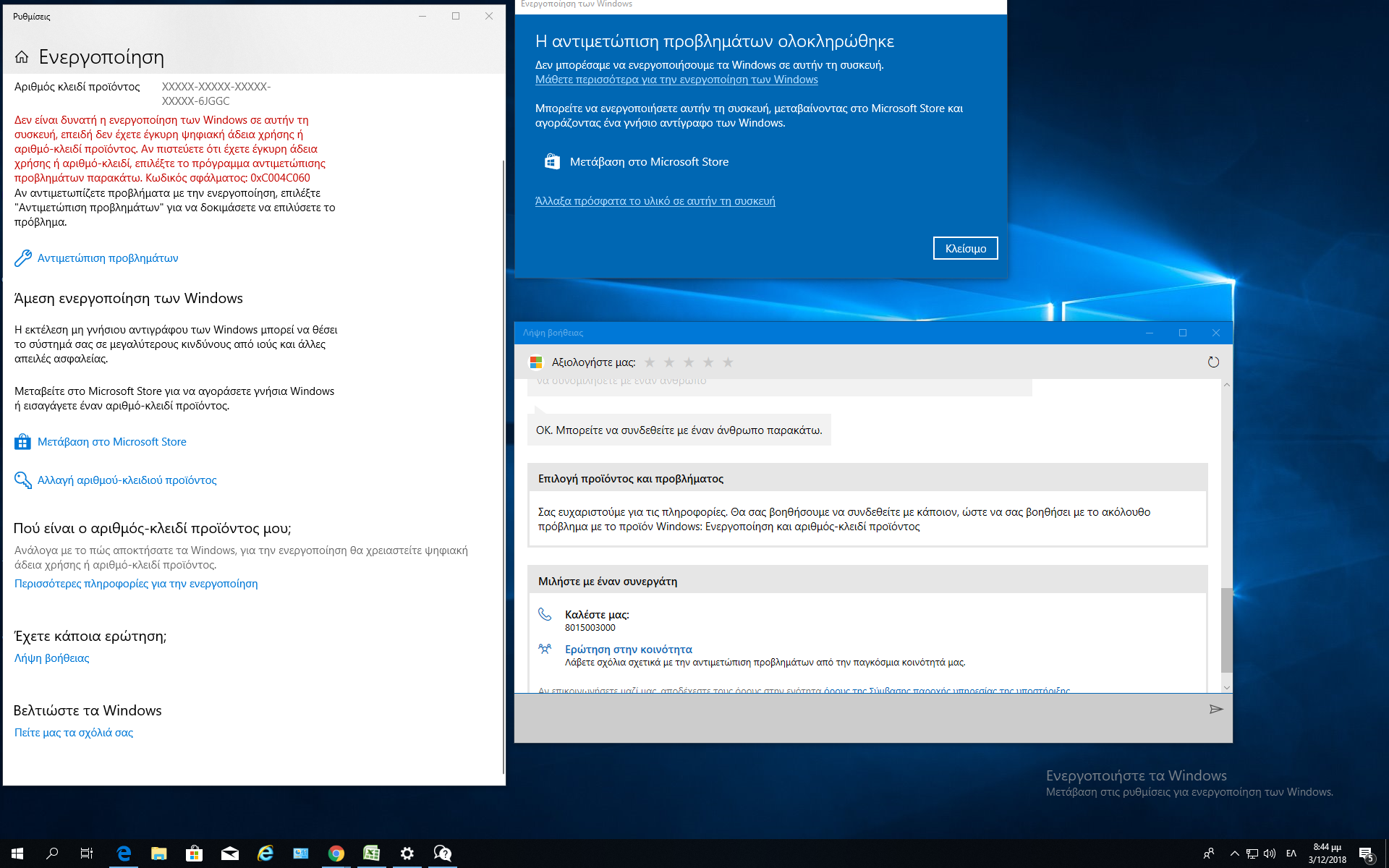Open the volume control in system tray
Screen dimensions: 1389x868
coord(1270,854)
